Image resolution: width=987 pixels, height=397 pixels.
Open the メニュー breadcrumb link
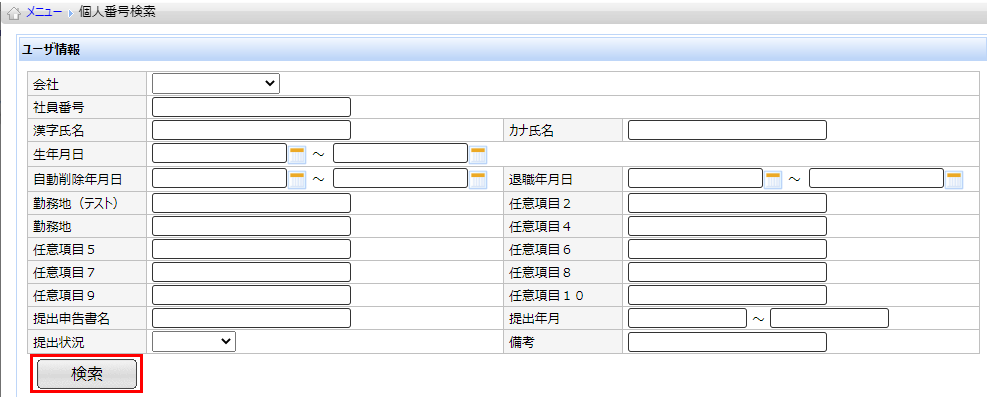coord(44,13)
